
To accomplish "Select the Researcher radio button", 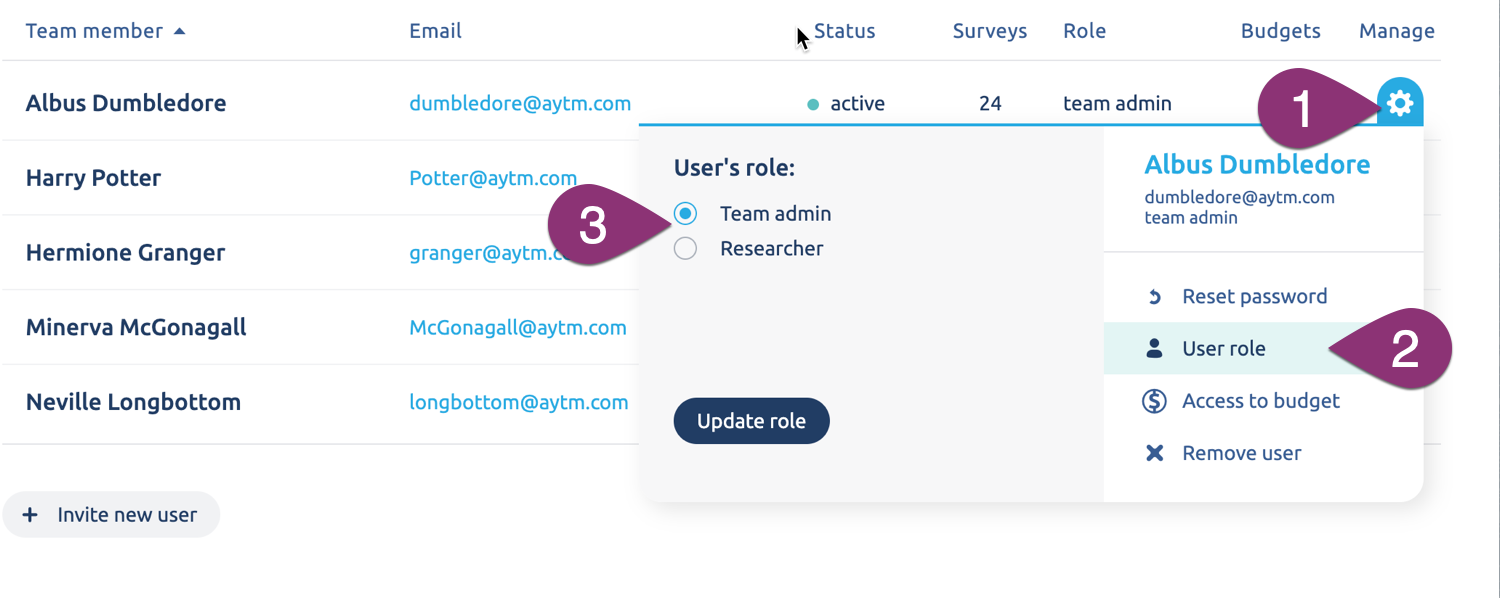I will 685,248.
